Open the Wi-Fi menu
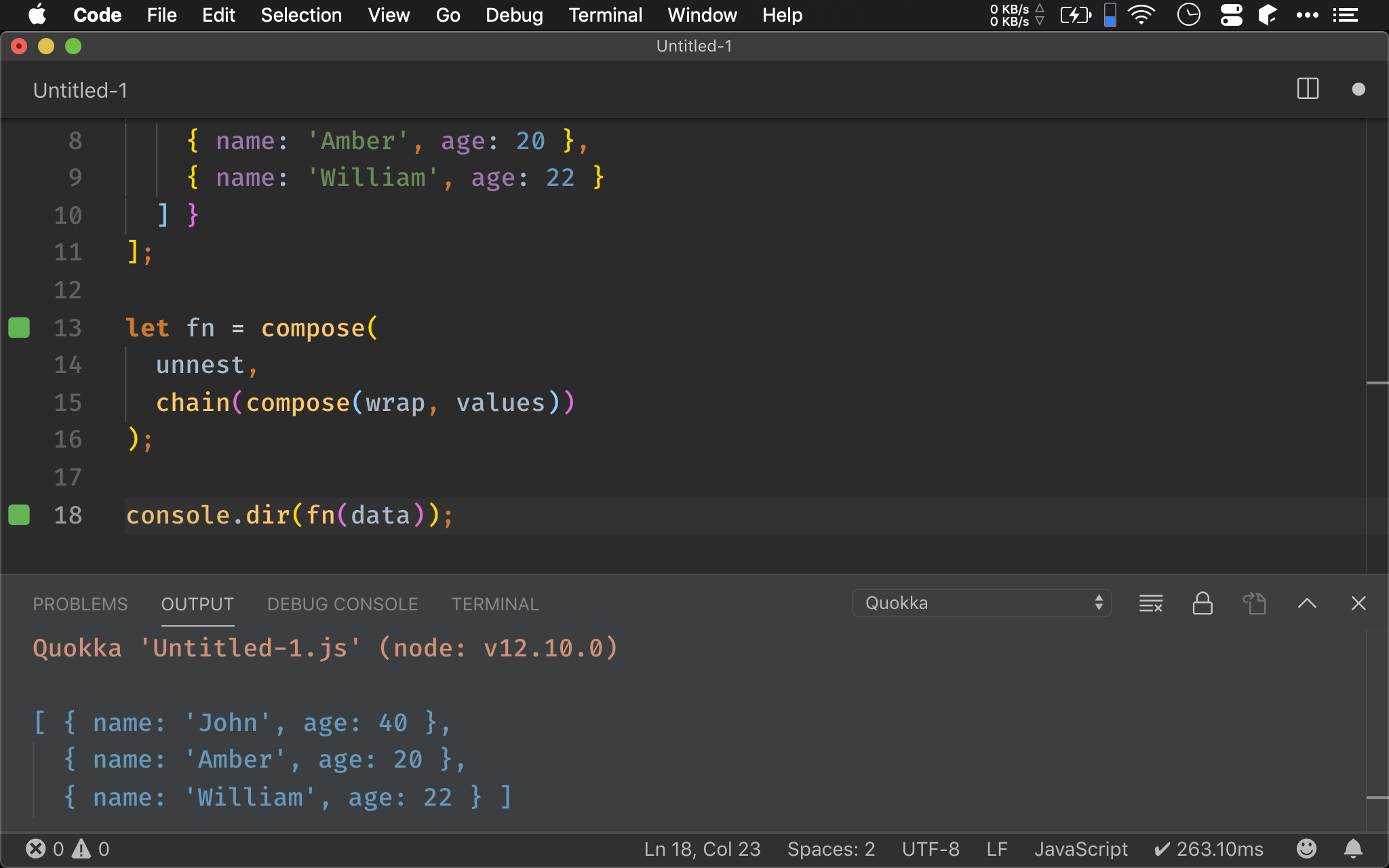The height and width of the screenshot is (868, 1389). [1142, 15]
